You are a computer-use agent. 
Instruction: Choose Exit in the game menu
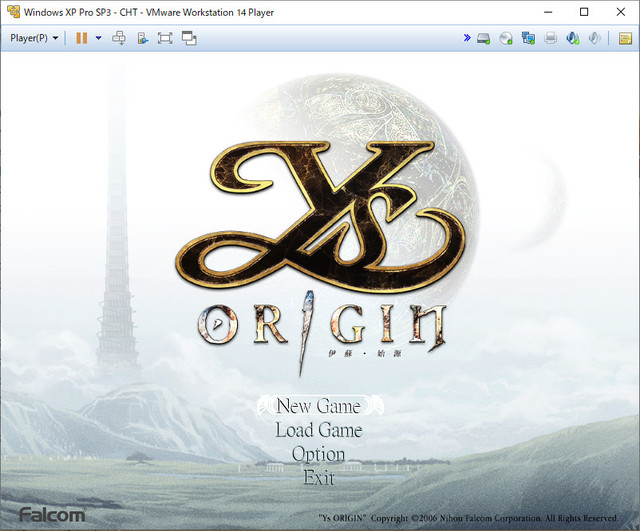(x=319, y=478)
